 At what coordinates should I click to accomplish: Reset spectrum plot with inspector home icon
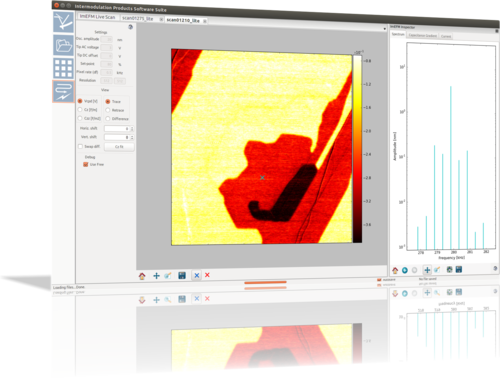coord(395,270)
